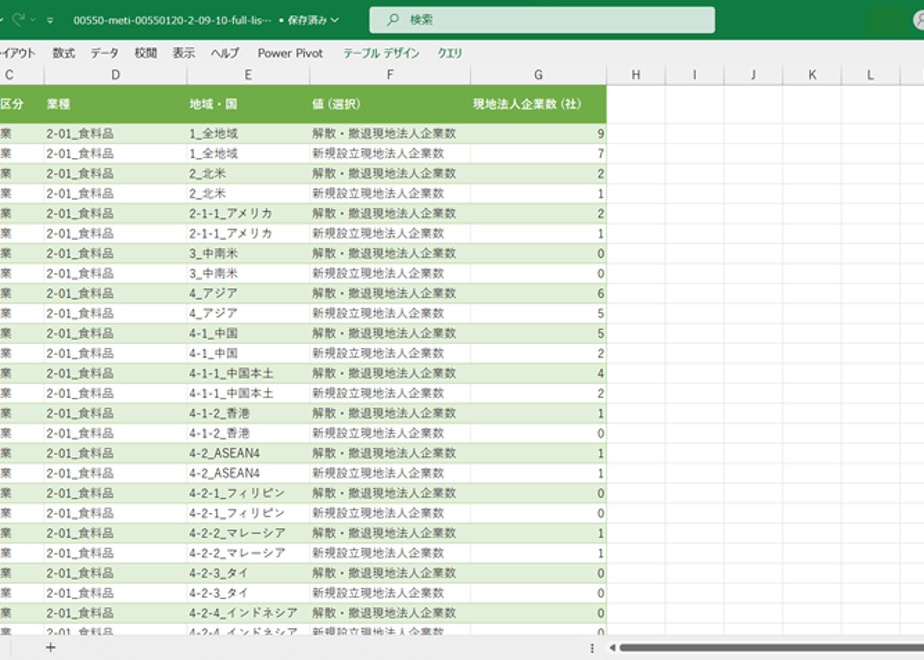Switch to the クエリ tab

click(450, 53)
